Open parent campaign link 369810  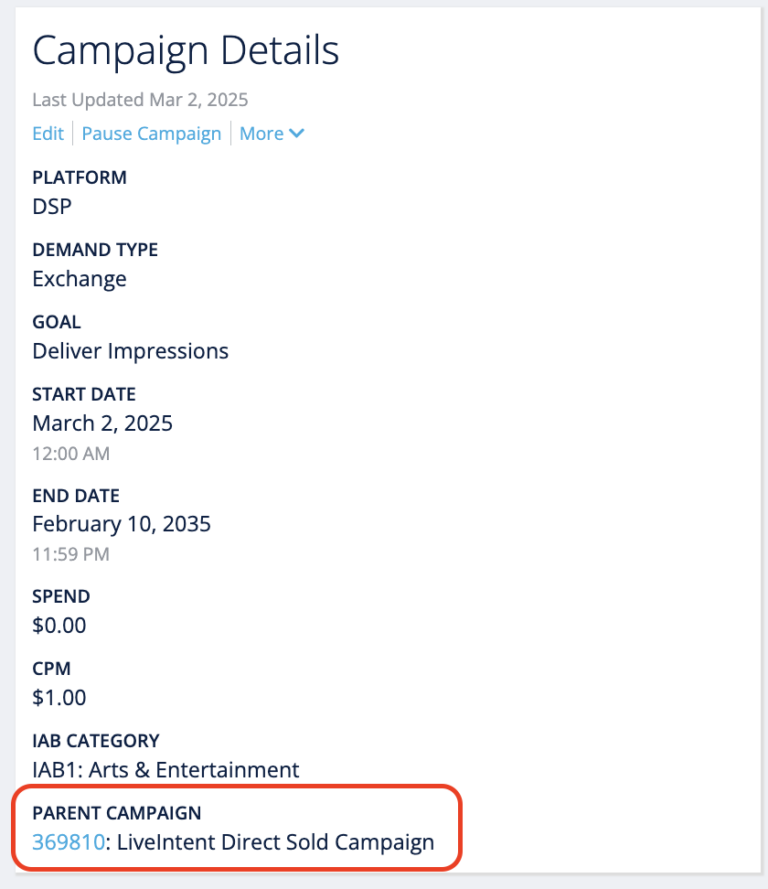pyautogui.click(x=66, y=842)
